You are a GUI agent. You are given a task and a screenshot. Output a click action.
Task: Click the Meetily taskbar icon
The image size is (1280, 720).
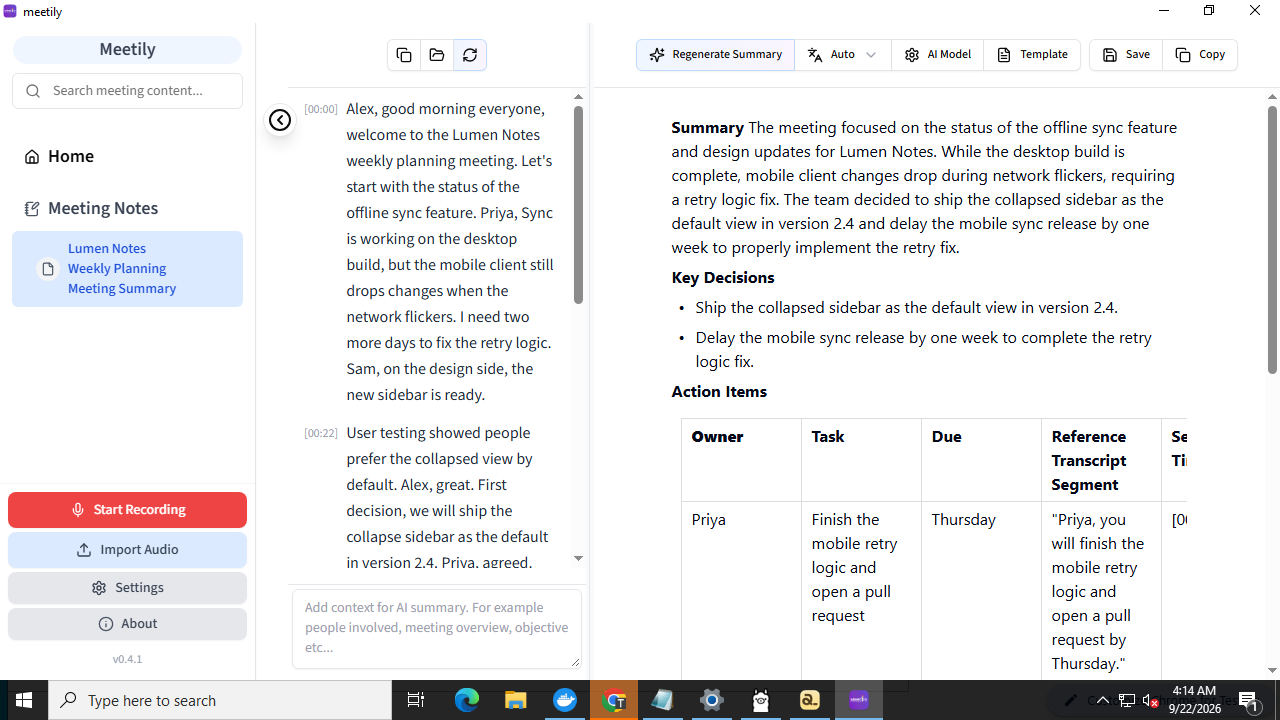tap(859, 700)
